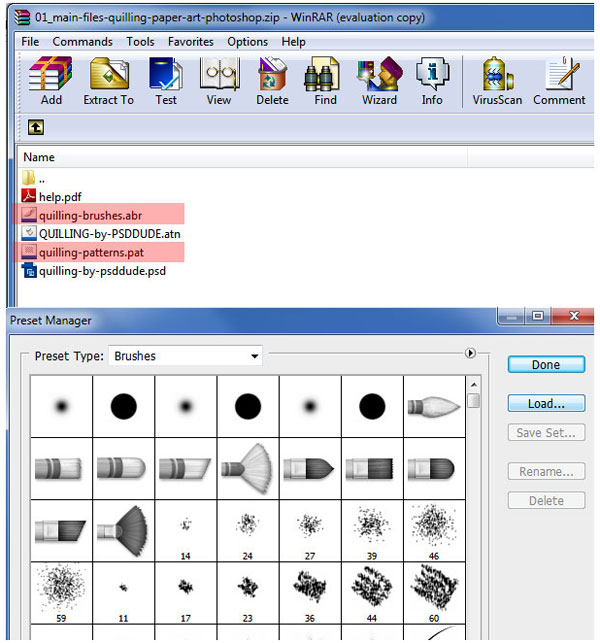
Task: Open the Commands menu
Action: 82,41
